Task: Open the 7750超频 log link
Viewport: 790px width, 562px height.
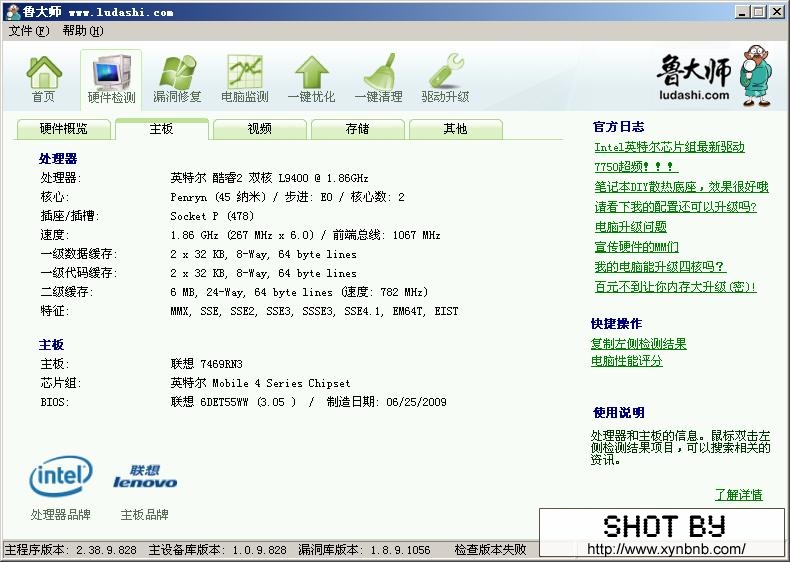Action: 635,167
